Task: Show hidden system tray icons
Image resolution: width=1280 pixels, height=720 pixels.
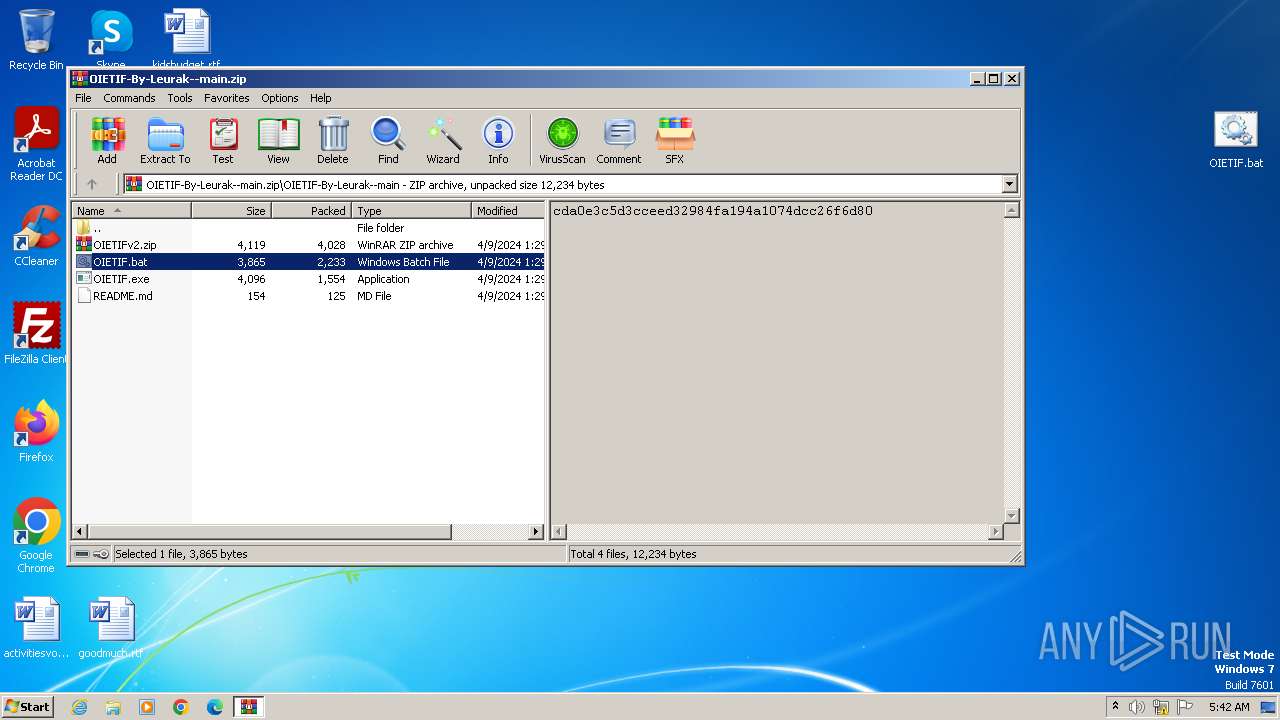Action: [1115, 707]
